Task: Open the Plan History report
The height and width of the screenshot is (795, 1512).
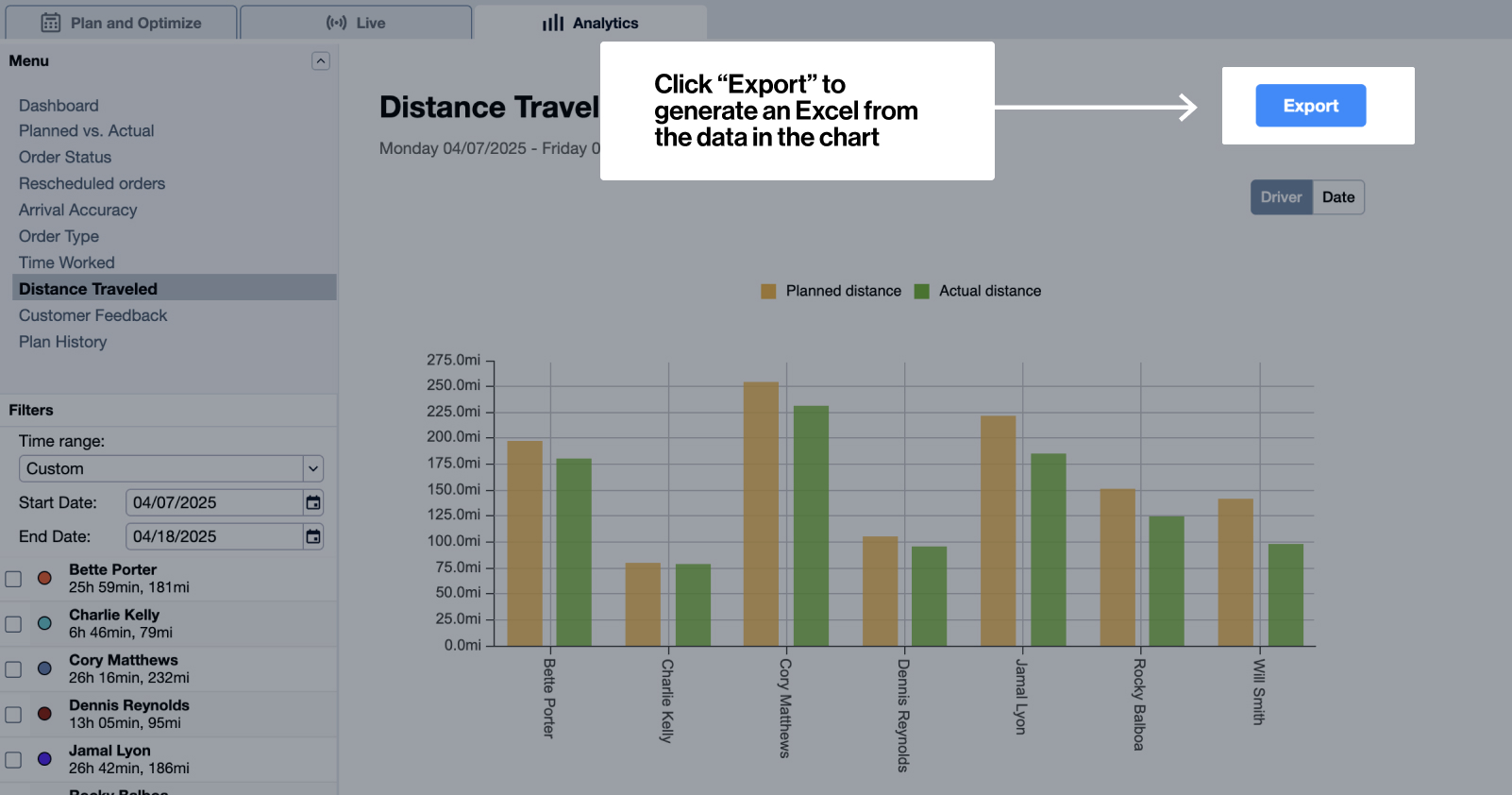Action: coord(62,342)
